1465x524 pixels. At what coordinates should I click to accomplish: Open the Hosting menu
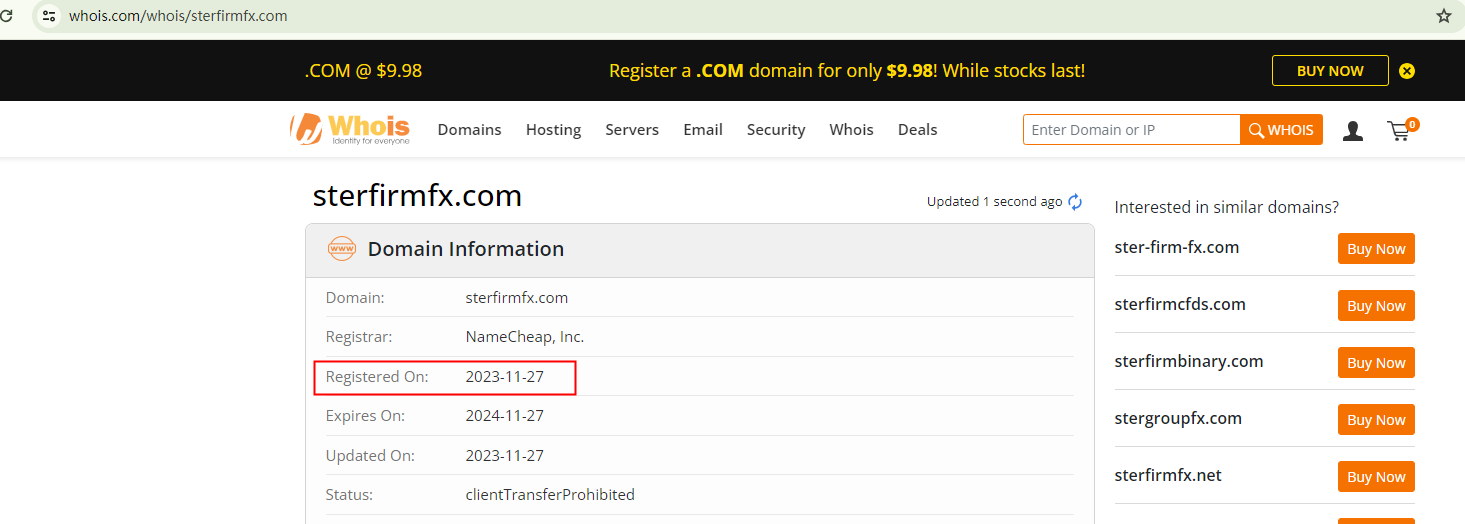[553, 130]
